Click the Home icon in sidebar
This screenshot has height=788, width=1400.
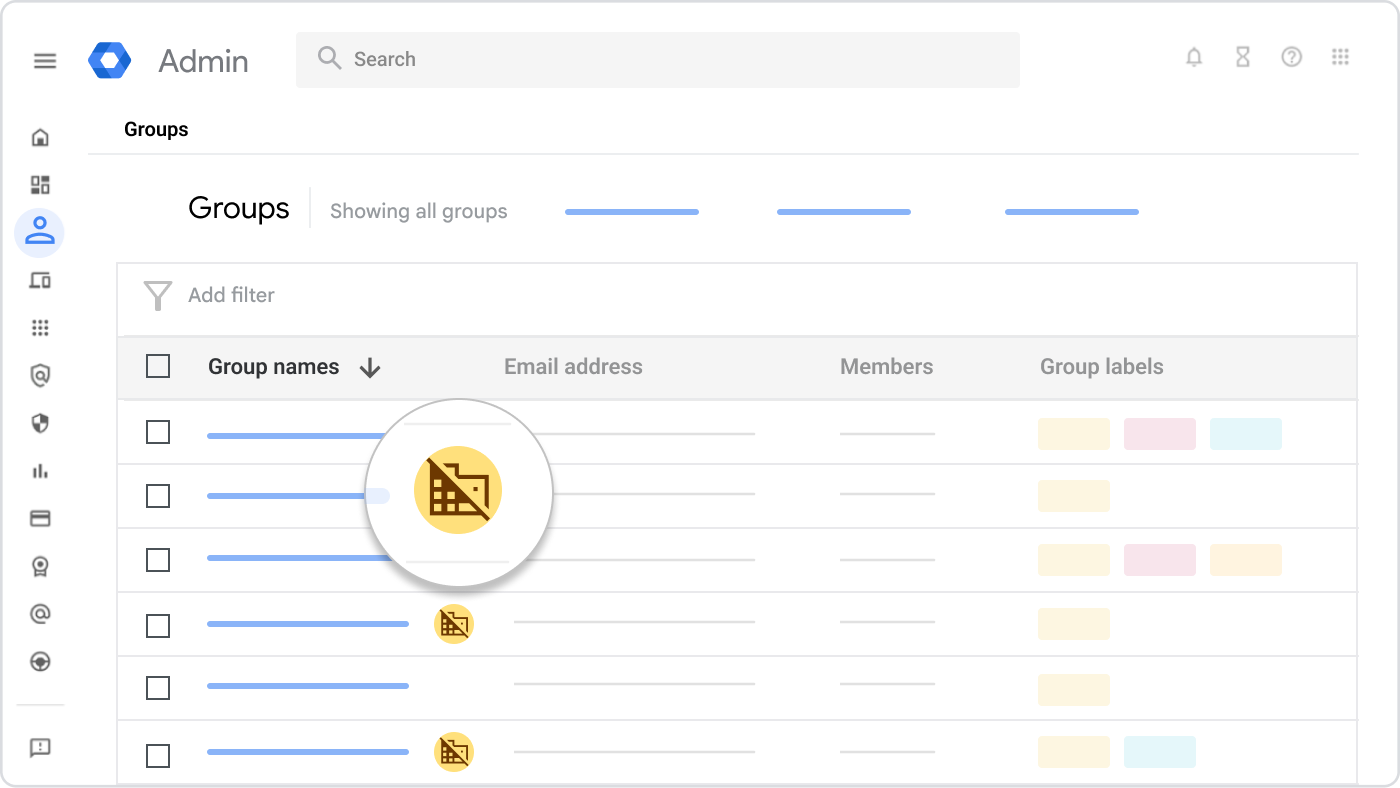40,137
